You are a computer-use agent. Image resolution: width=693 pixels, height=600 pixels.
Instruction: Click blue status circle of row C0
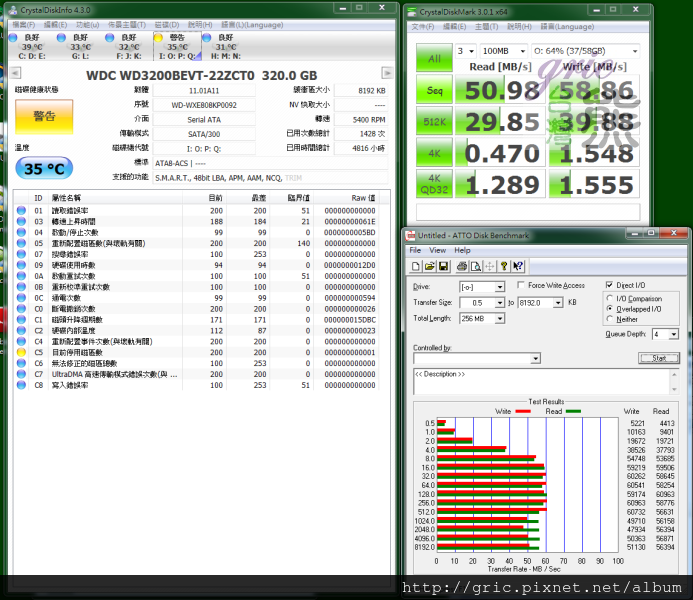click(x=21, y=308)
